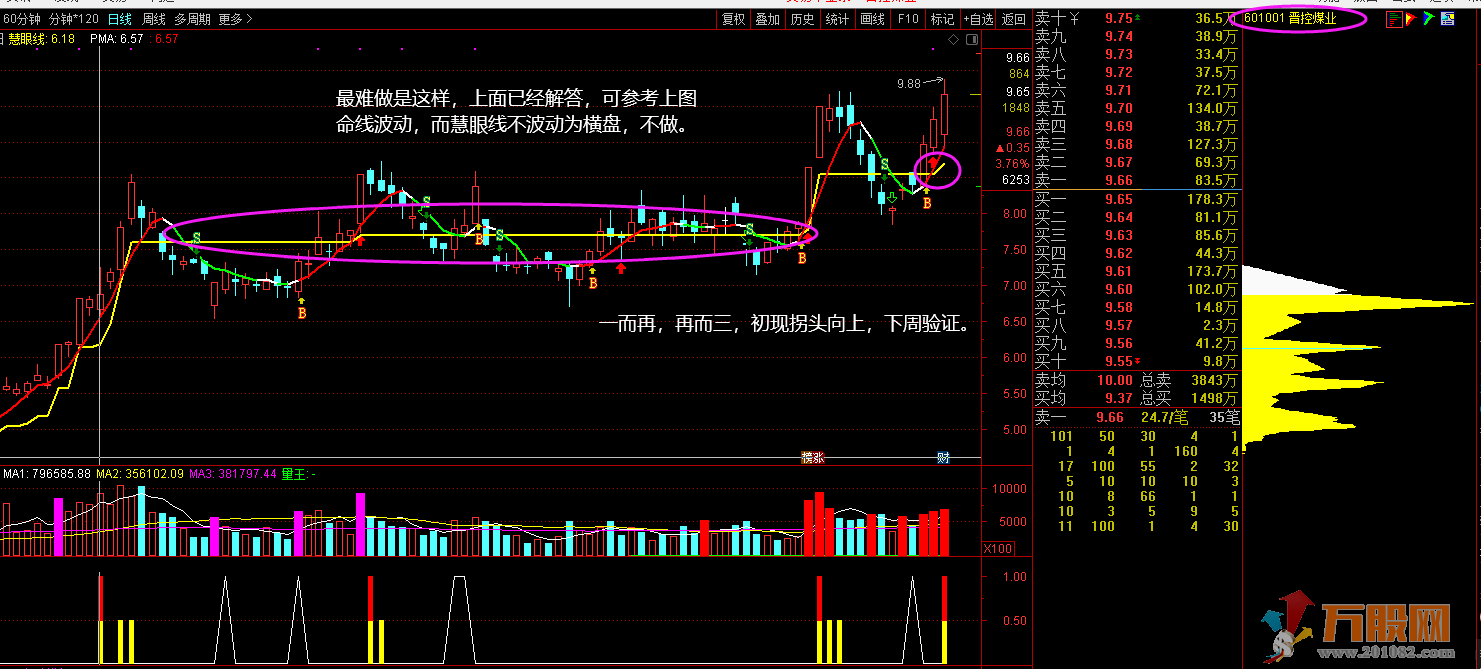
Task: Expand the 更多 periods menu
Action: [x=235, y=19]
